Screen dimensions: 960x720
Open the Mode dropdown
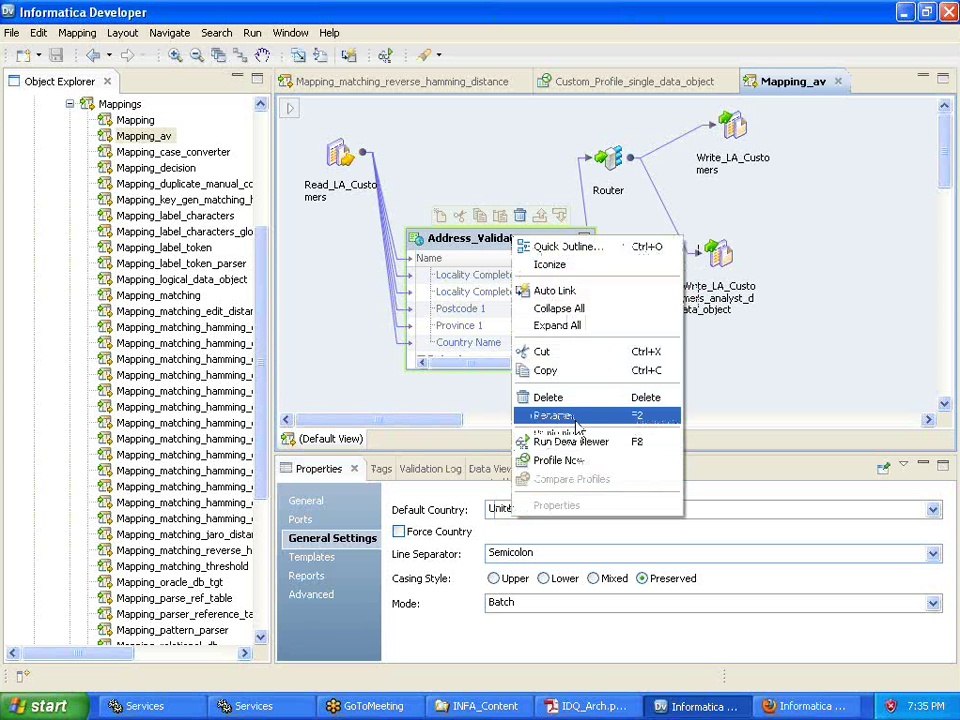pos(933,603)
